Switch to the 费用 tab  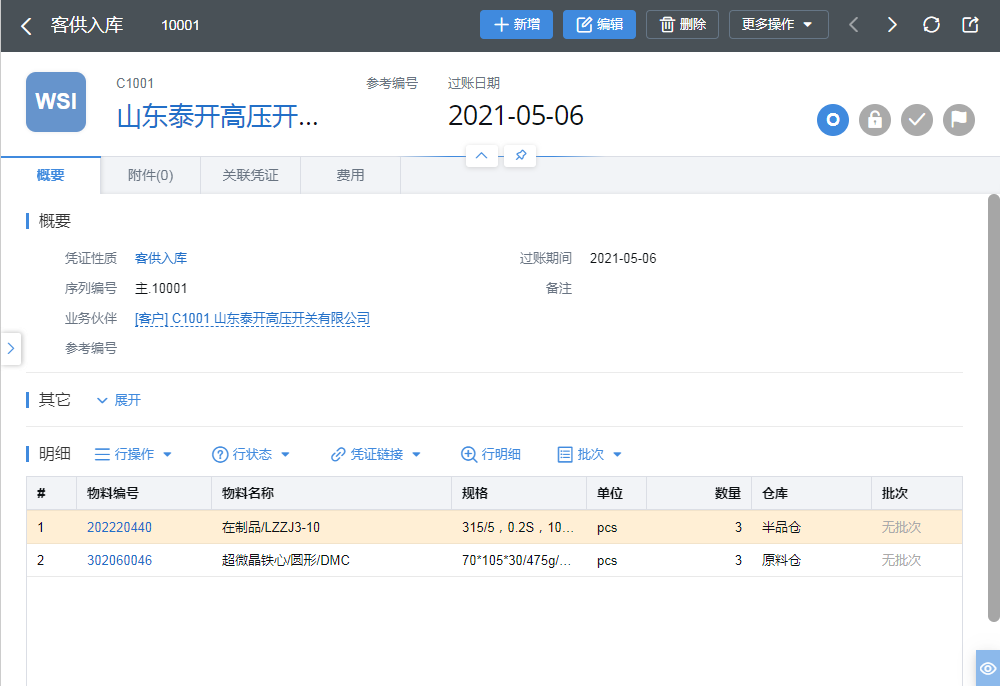(350, 175)
